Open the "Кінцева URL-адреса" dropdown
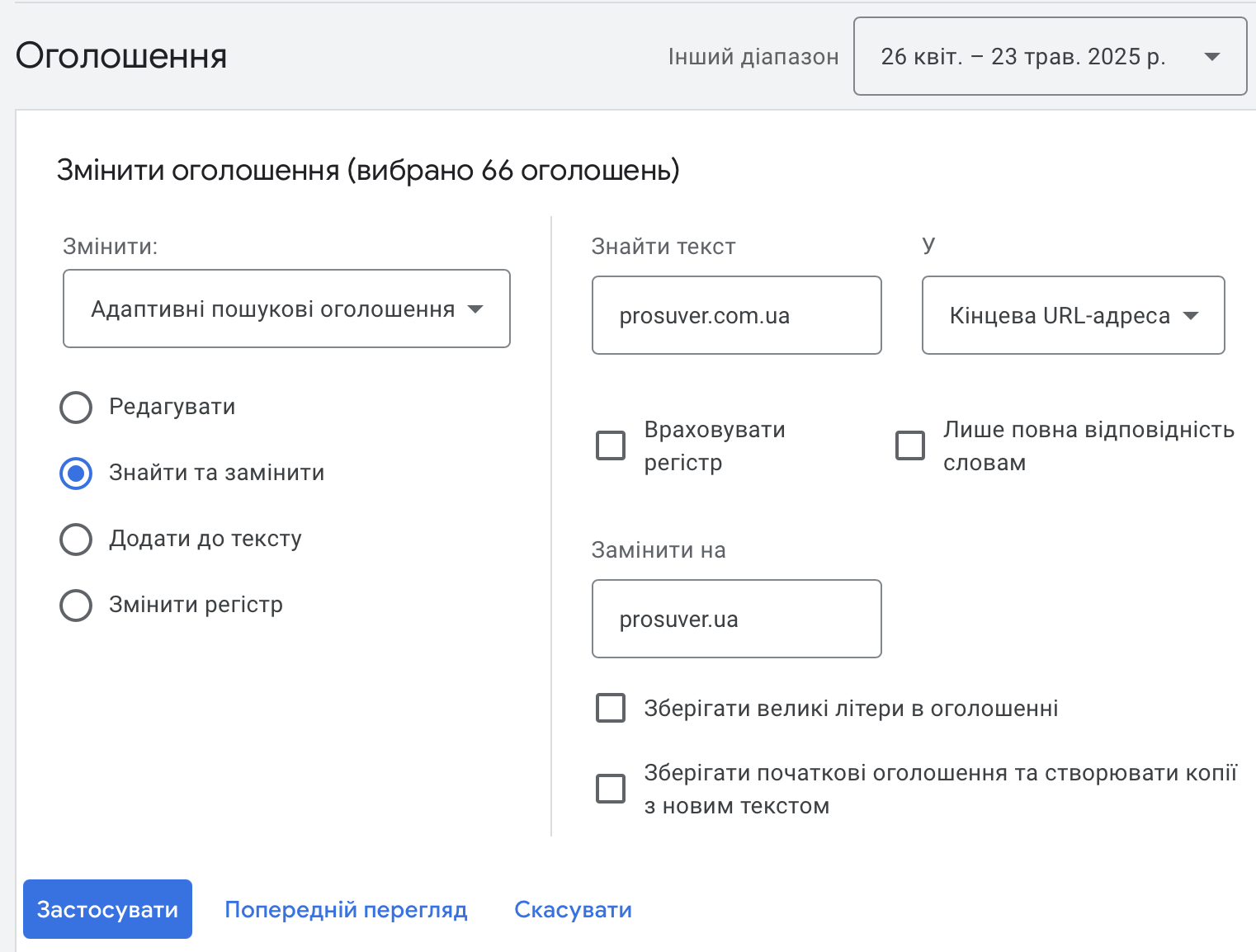 point(1072,315)
